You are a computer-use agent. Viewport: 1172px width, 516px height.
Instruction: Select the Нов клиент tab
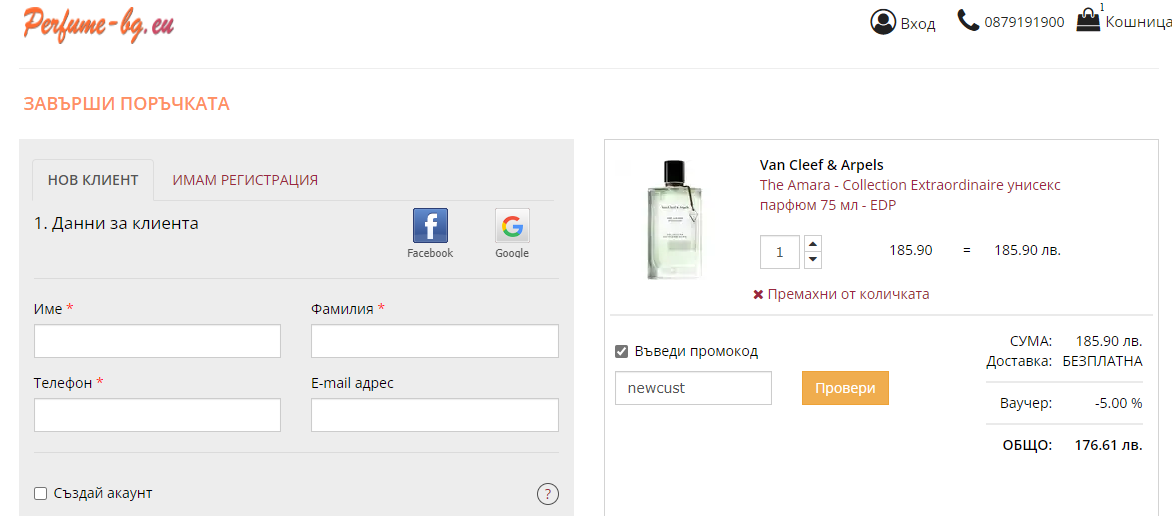(x=92, y=180)
